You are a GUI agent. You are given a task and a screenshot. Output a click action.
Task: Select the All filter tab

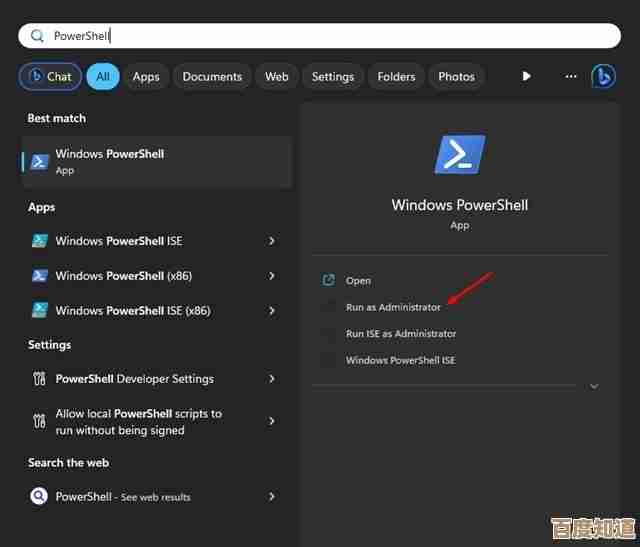pyautogui.click(x=103, y=76)
